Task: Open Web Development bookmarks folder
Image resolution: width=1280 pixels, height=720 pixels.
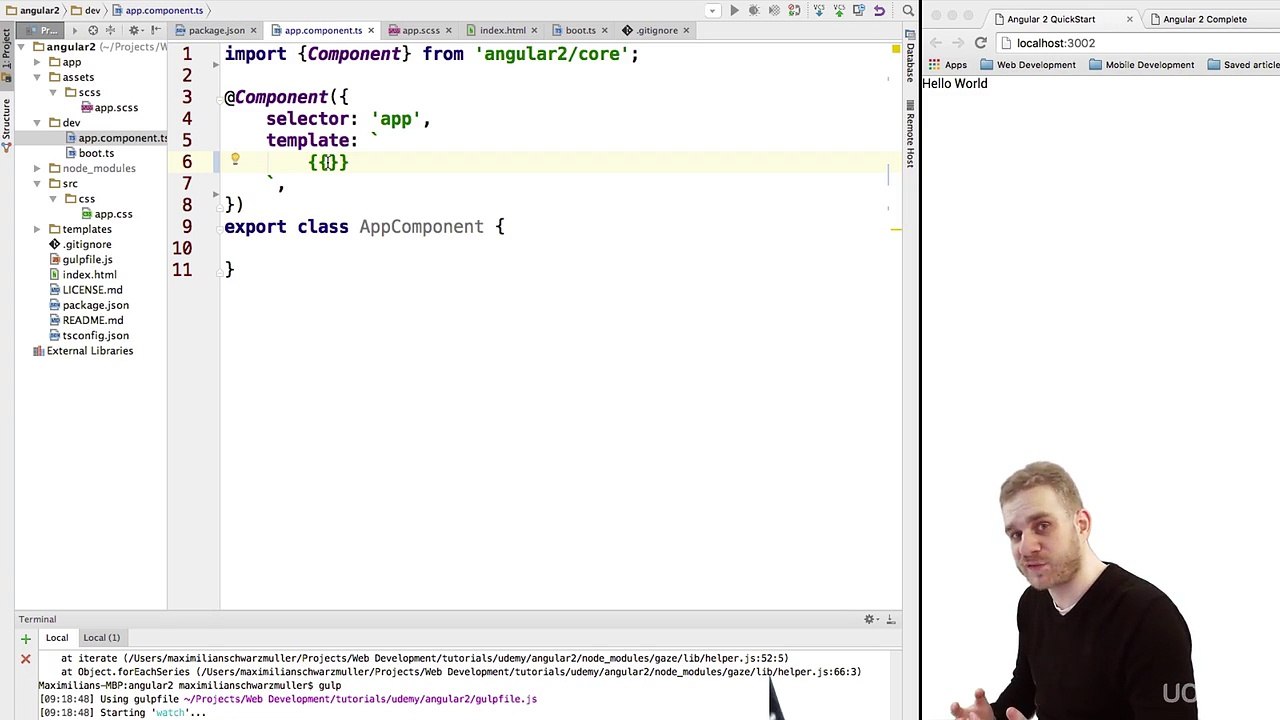Action: coord(1028,65)
